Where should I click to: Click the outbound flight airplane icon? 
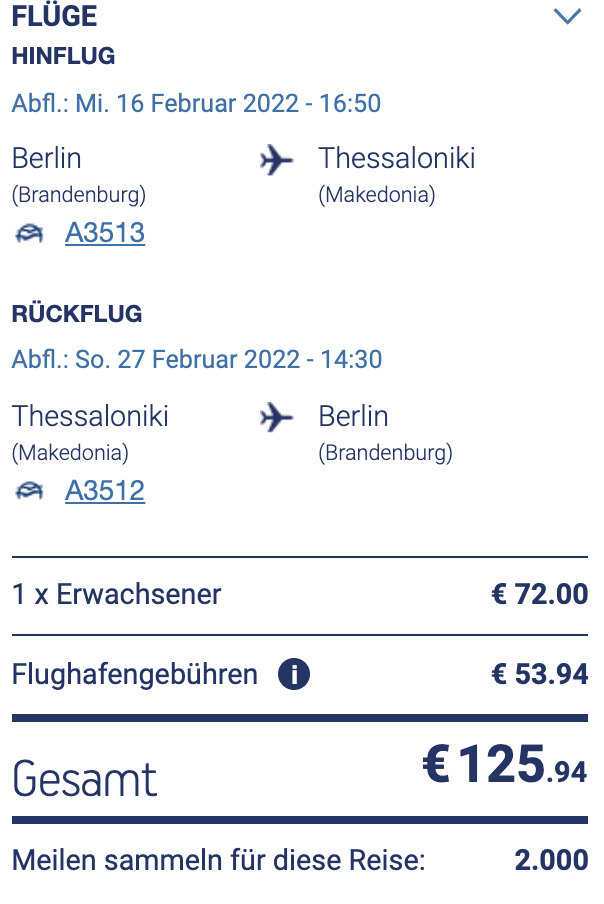[x=276, y=160]
